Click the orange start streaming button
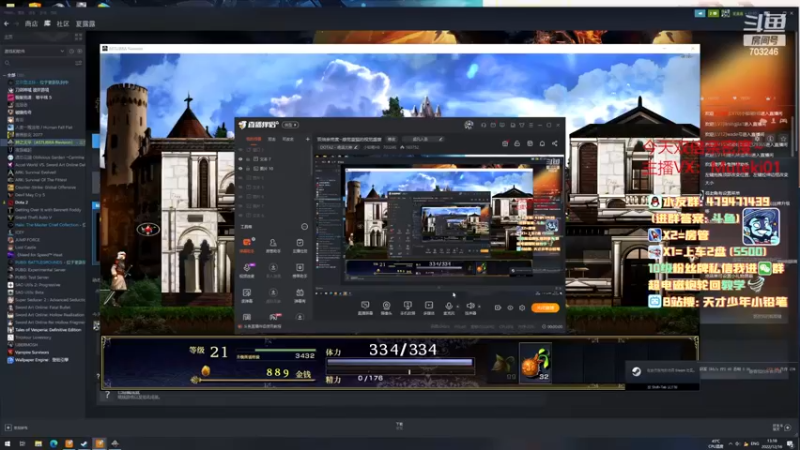Viewport: 800px width, 450px height. pyautogui.click(x=545, y=308)
